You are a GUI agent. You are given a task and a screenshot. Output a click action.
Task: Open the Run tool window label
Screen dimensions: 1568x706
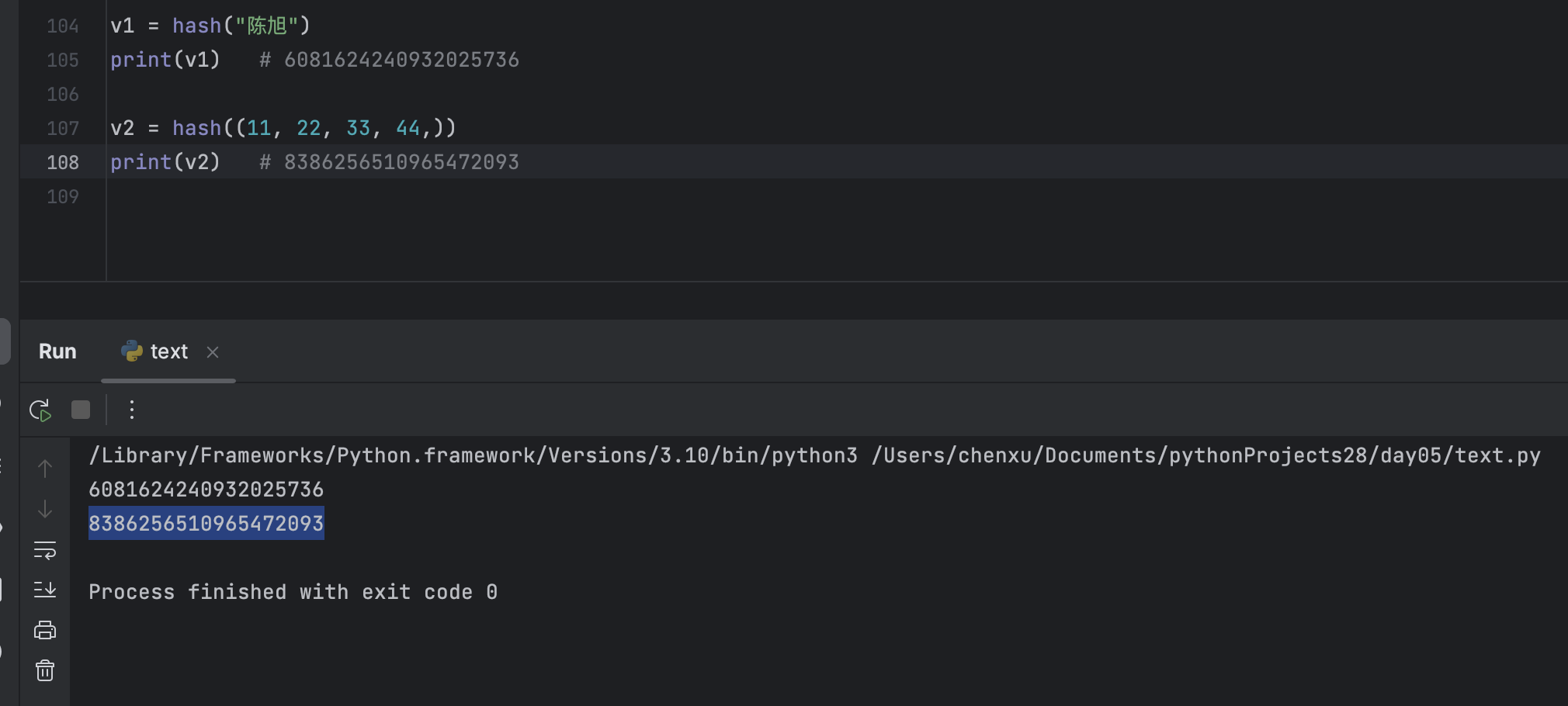(x=57, y=352)
